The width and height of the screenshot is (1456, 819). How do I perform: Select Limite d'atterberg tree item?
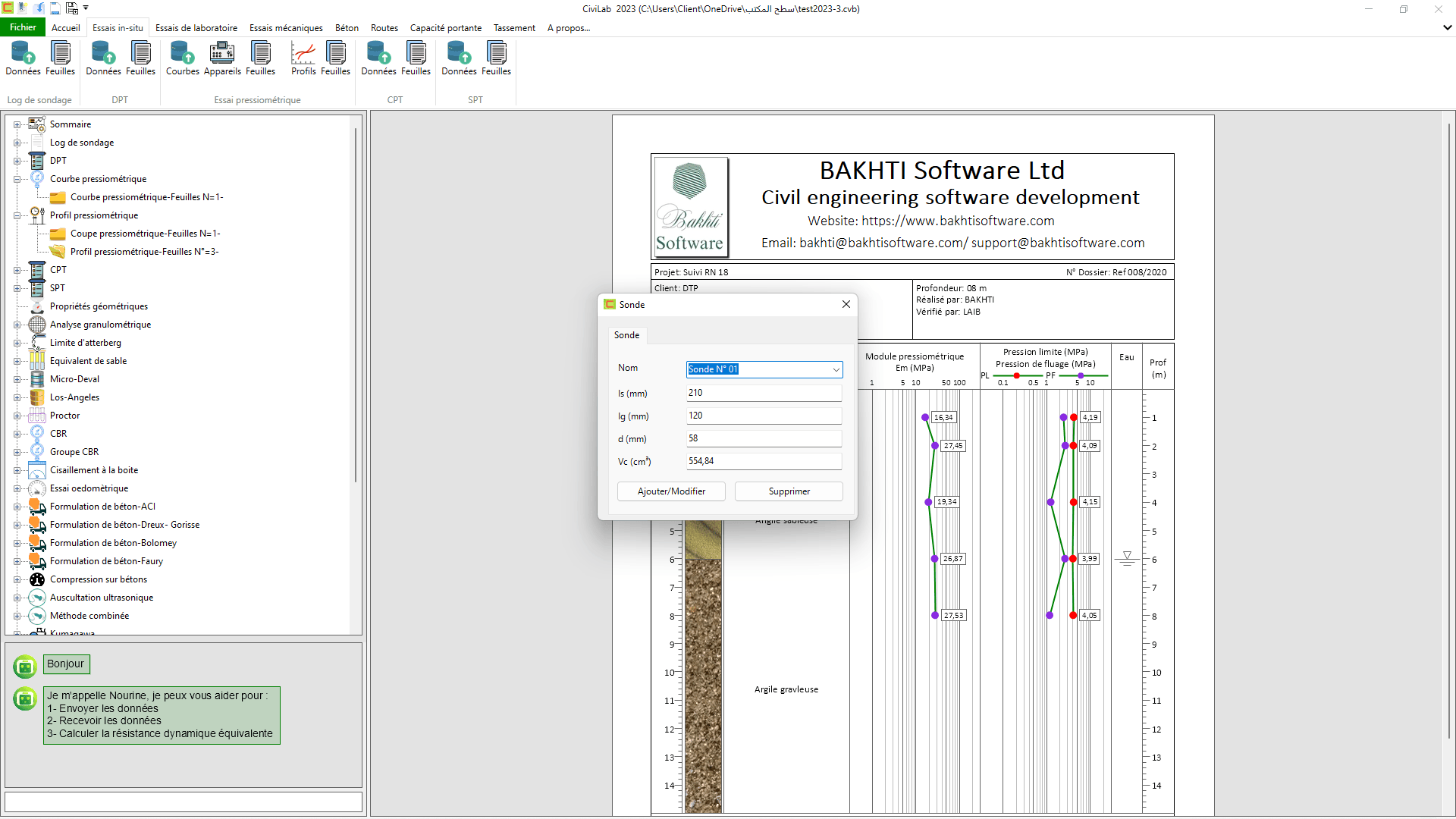tap(86, 343)
